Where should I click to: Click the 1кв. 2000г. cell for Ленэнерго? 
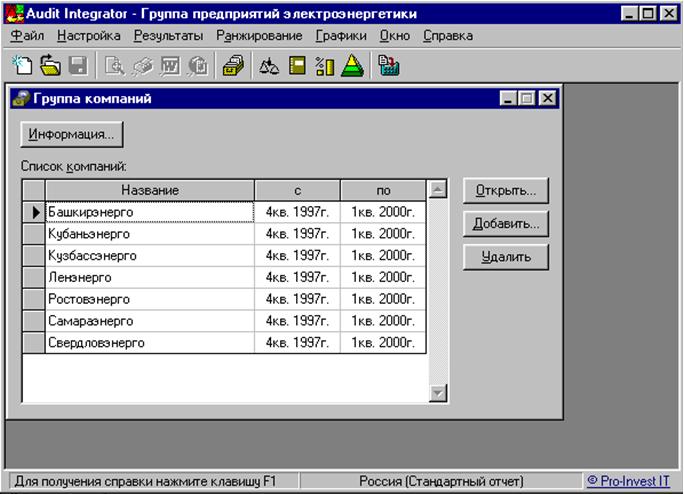tap(383, 278)
